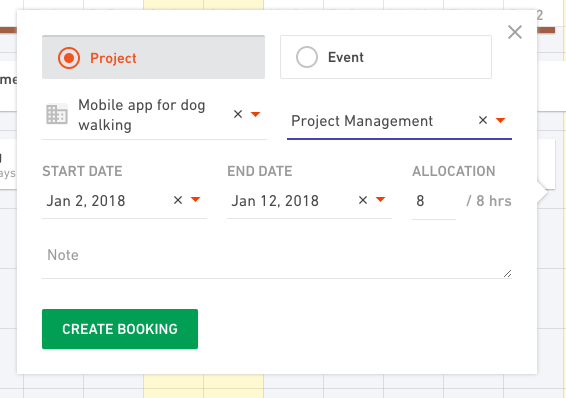Clear the Mobile app for dog walking selection
This screenshot has height=398, width=566.
click(238, 114)
